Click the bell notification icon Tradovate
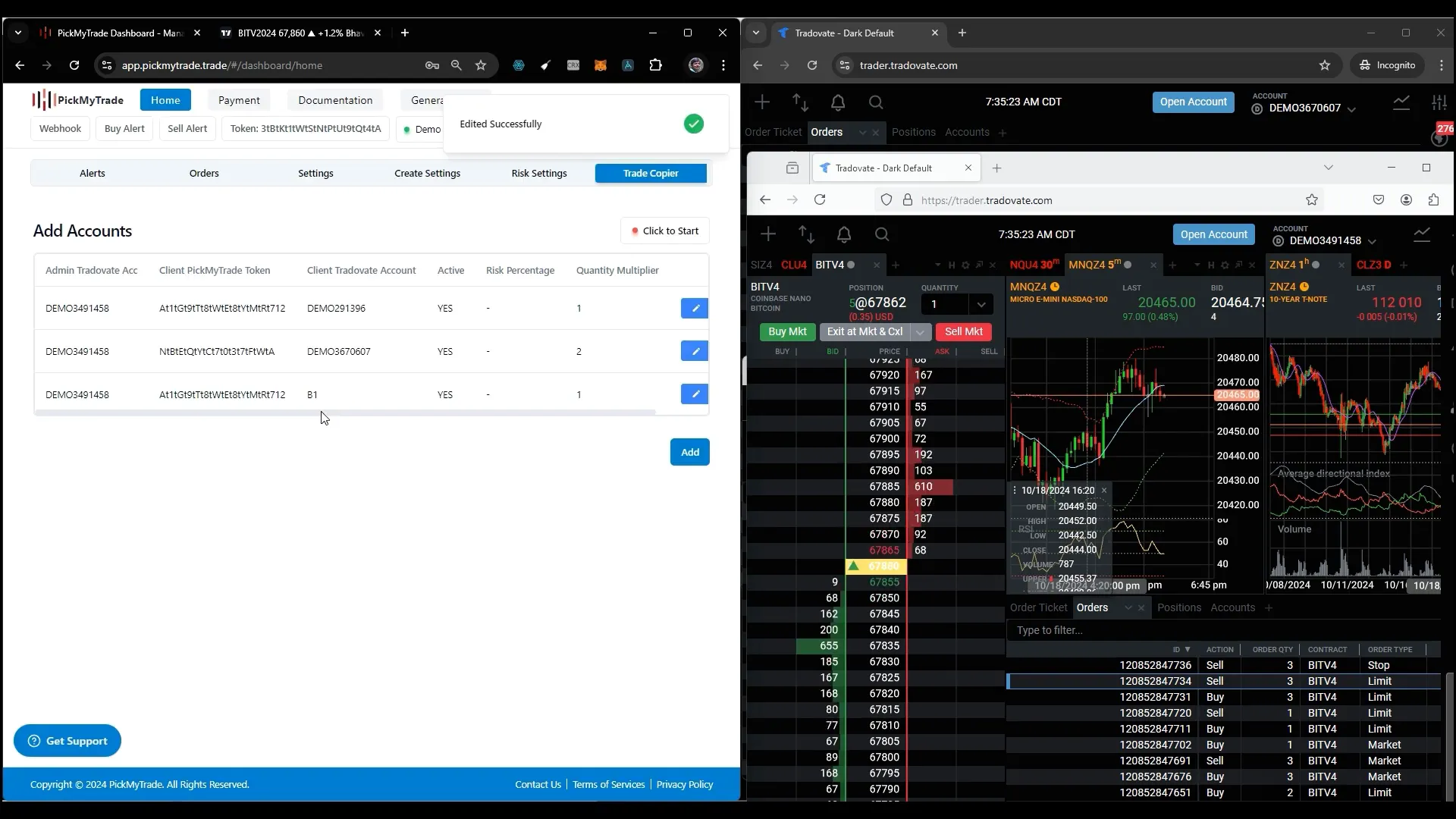Viewport: 1456px width, 819px height. coord(838,102)
